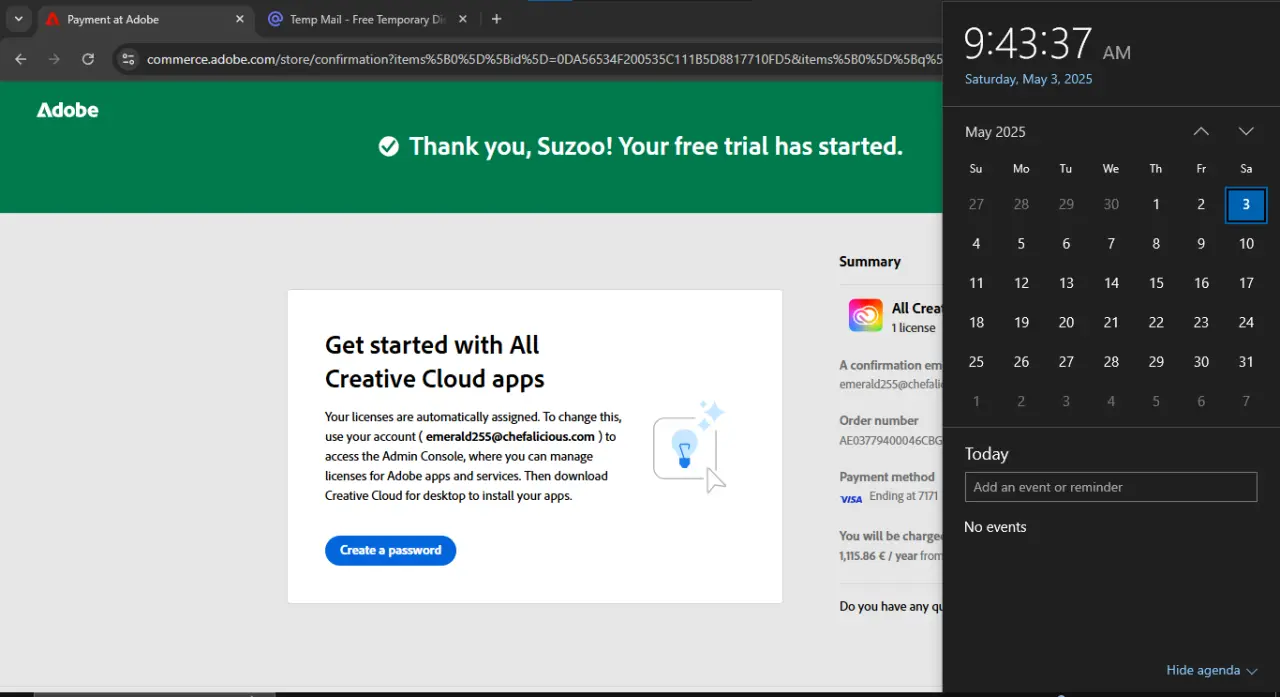Select May 8 in the calendar
The image size is (1280, 697).
(x=1156, y=243)
